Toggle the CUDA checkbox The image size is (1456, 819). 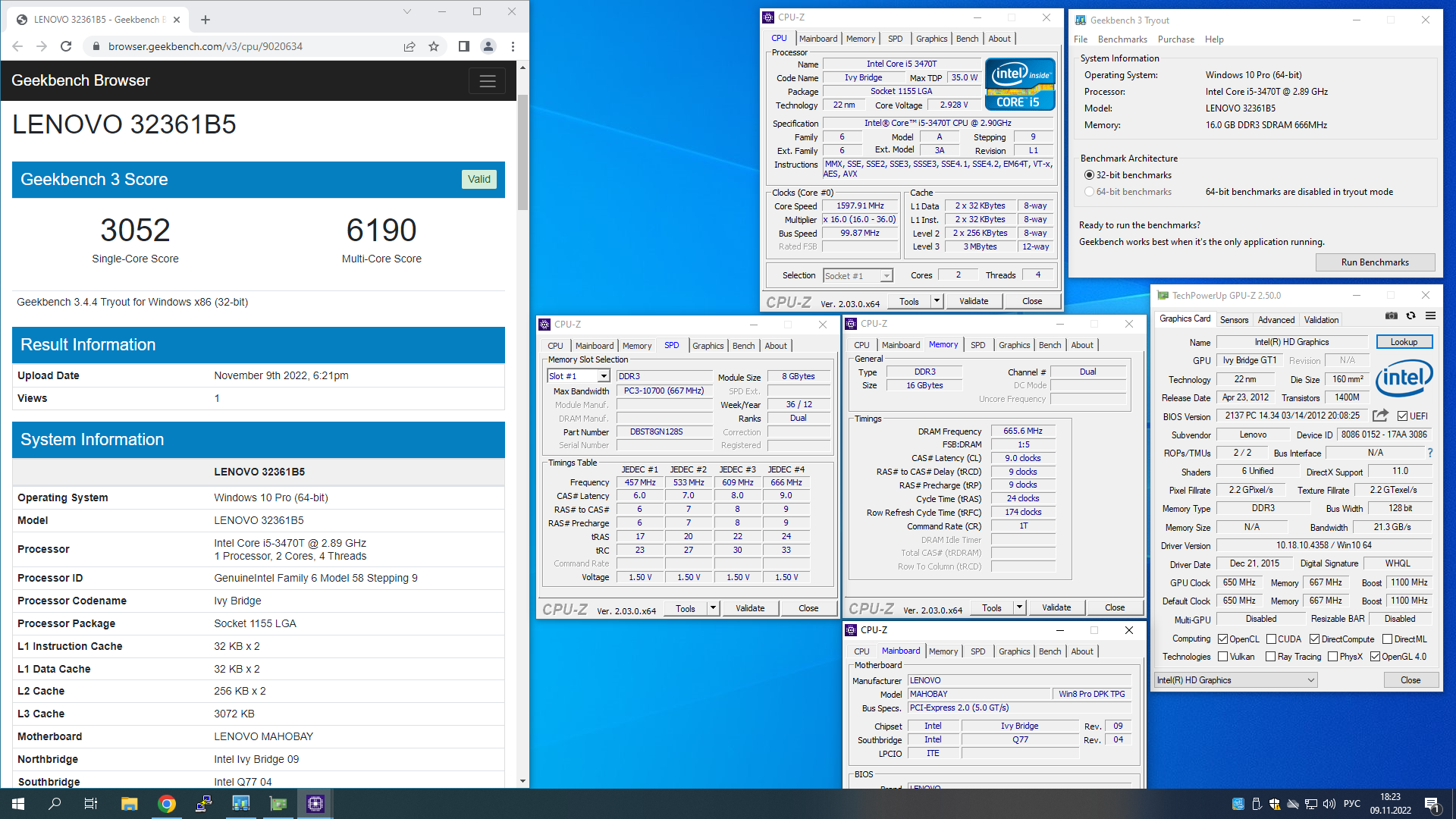pos(1271,639)
